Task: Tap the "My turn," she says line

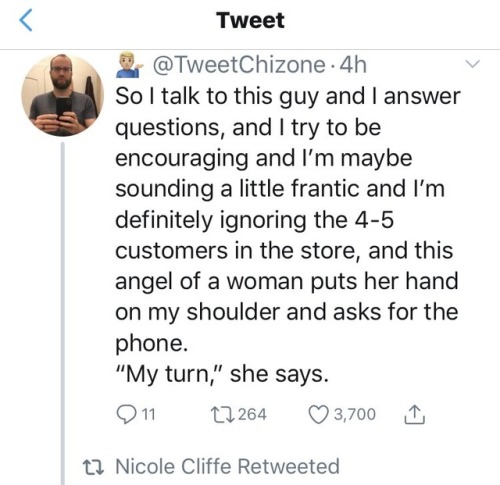Action: pyautogui.click(x=222, y=374)
